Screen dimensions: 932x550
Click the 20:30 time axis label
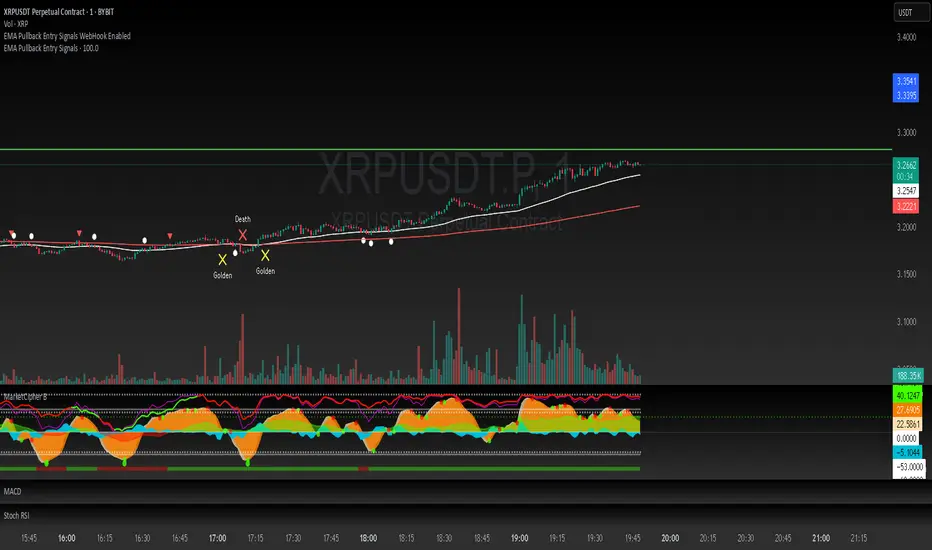pos(745,538)
